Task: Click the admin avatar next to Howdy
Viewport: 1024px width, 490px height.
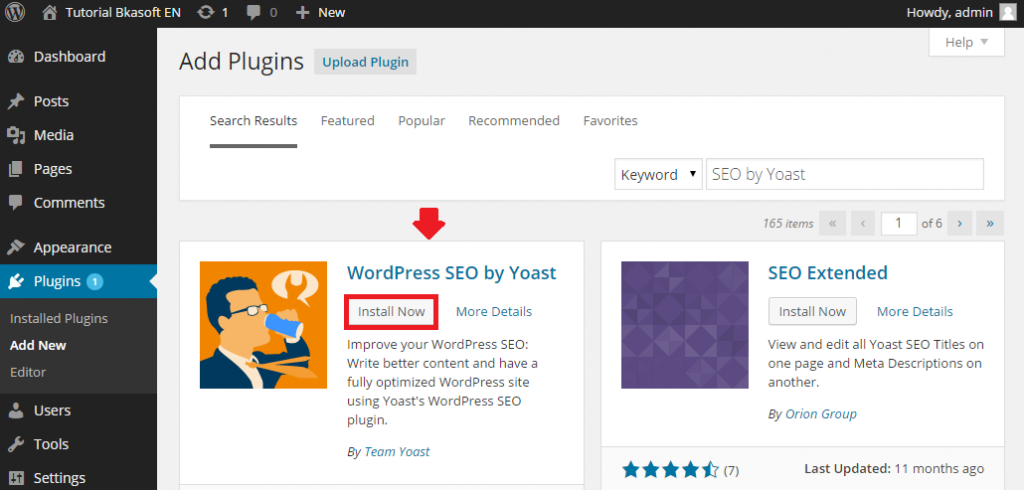Action: coord(1006,12)
